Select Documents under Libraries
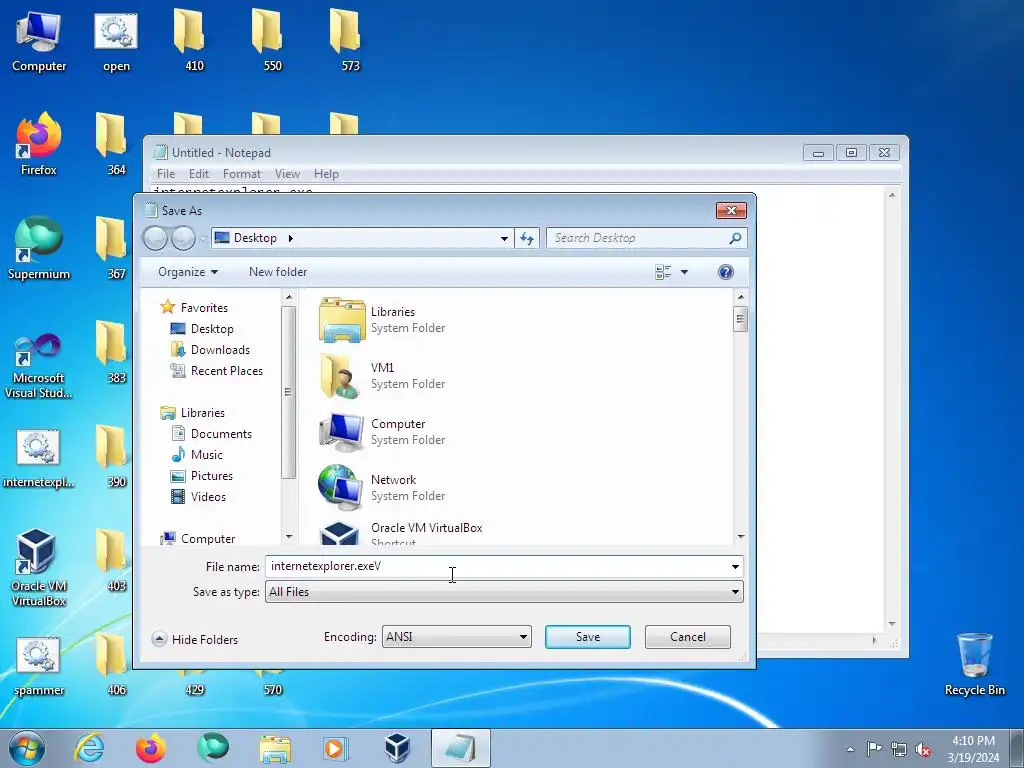The image size is (1024, 768). coord(211,434)
